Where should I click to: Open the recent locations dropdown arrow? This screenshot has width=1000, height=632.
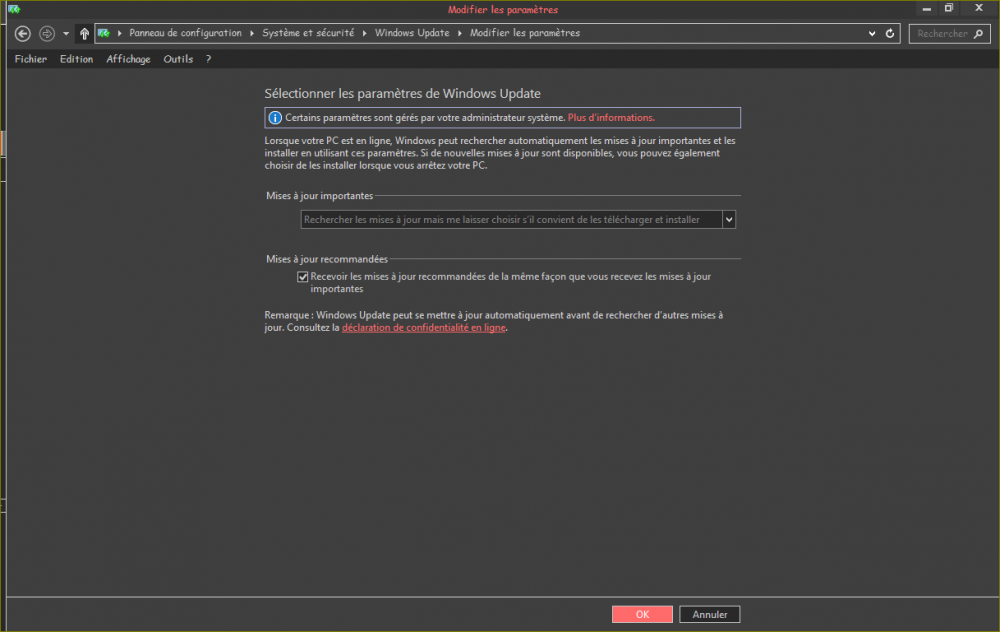[x=66, y=33]
